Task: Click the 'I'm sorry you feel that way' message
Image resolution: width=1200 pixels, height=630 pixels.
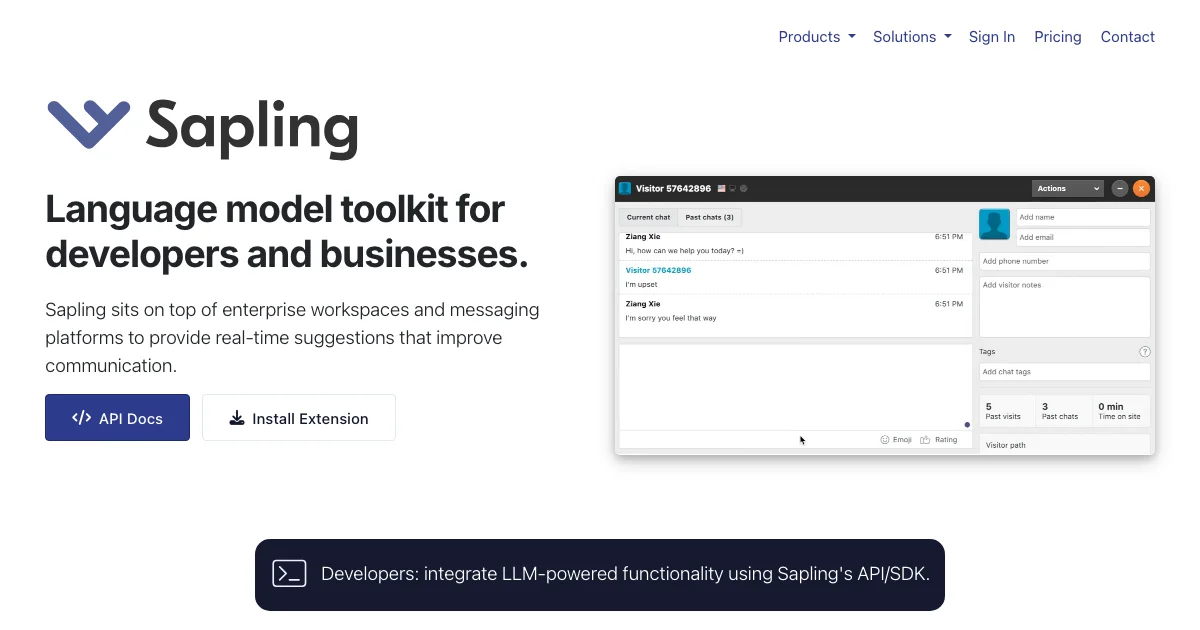Action: [671, 318]
